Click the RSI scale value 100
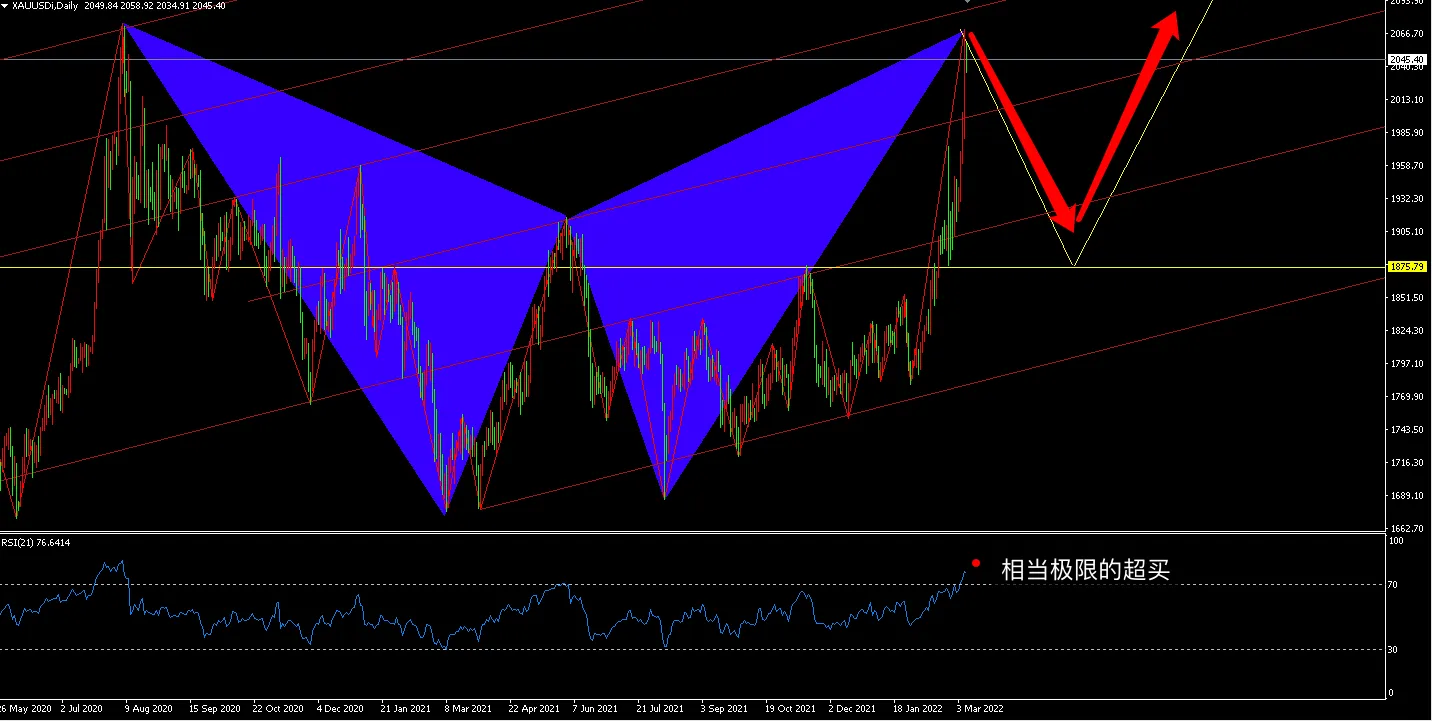This screenshot has height=722, width=1432. click(1397, 541)
